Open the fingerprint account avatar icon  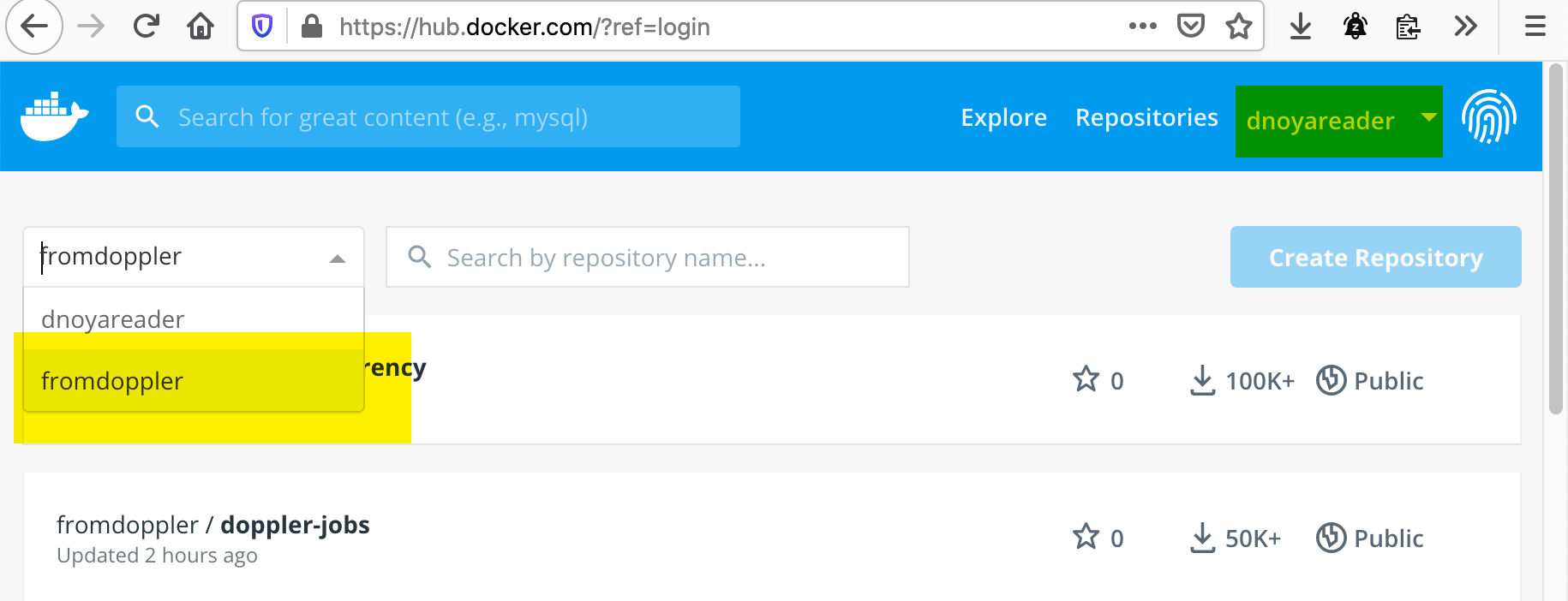point(1489,116)
